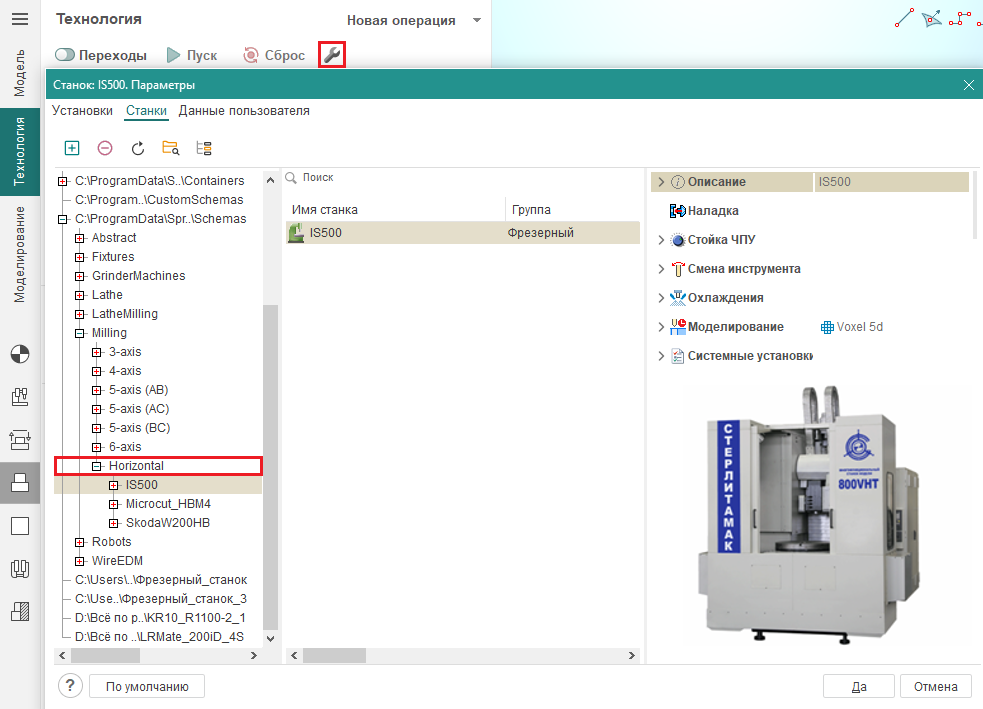Collapse the Horizontal tree node
Viewport: 983px width, 709px height.
(97, 466)
